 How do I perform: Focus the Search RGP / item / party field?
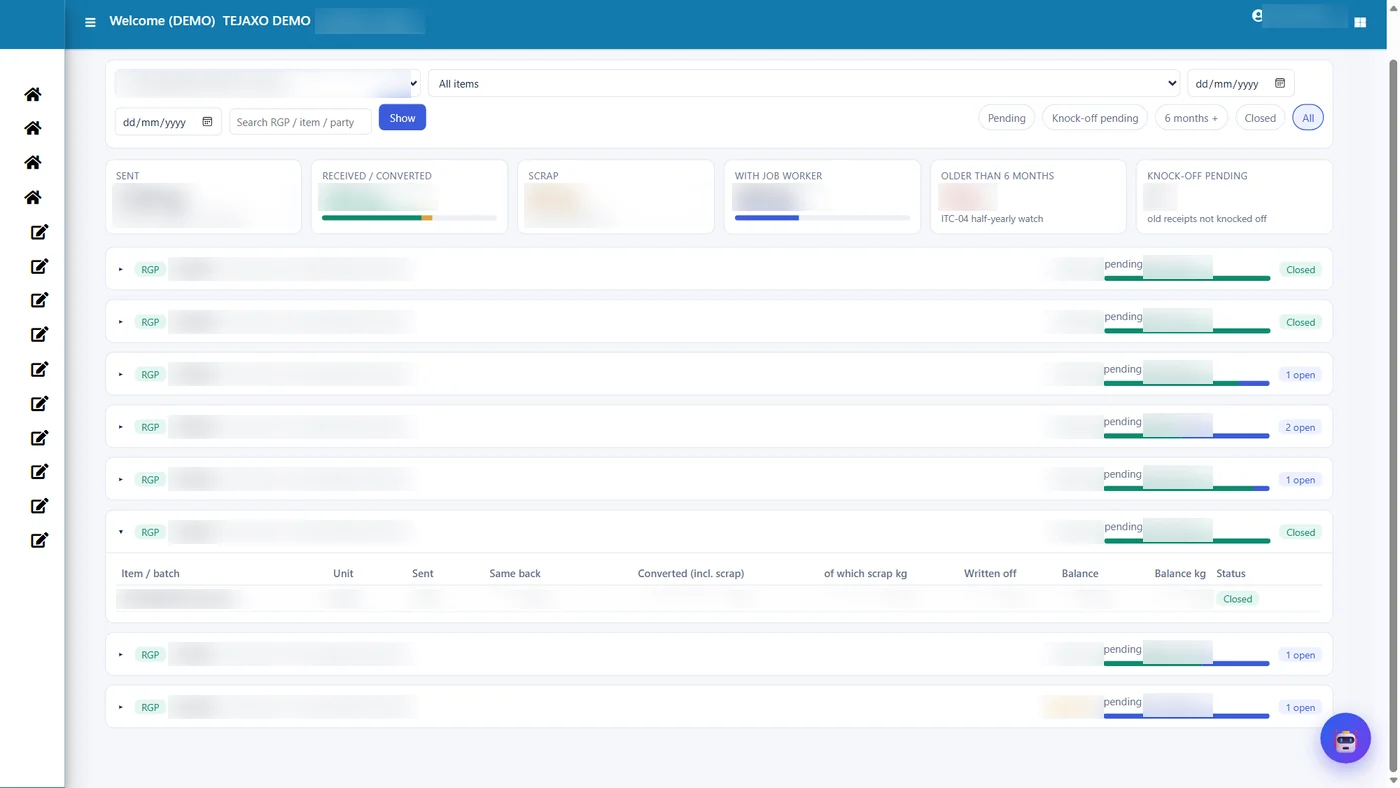click(x=300, y=122)
